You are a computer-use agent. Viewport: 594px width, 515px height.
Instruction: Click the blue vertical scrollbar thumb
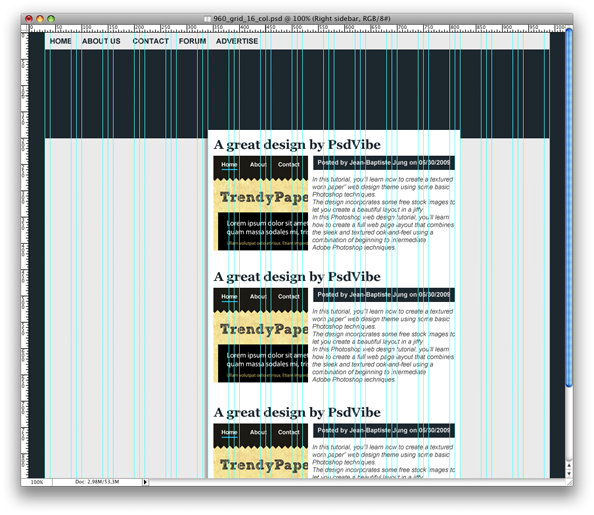(x=569, y=208)
